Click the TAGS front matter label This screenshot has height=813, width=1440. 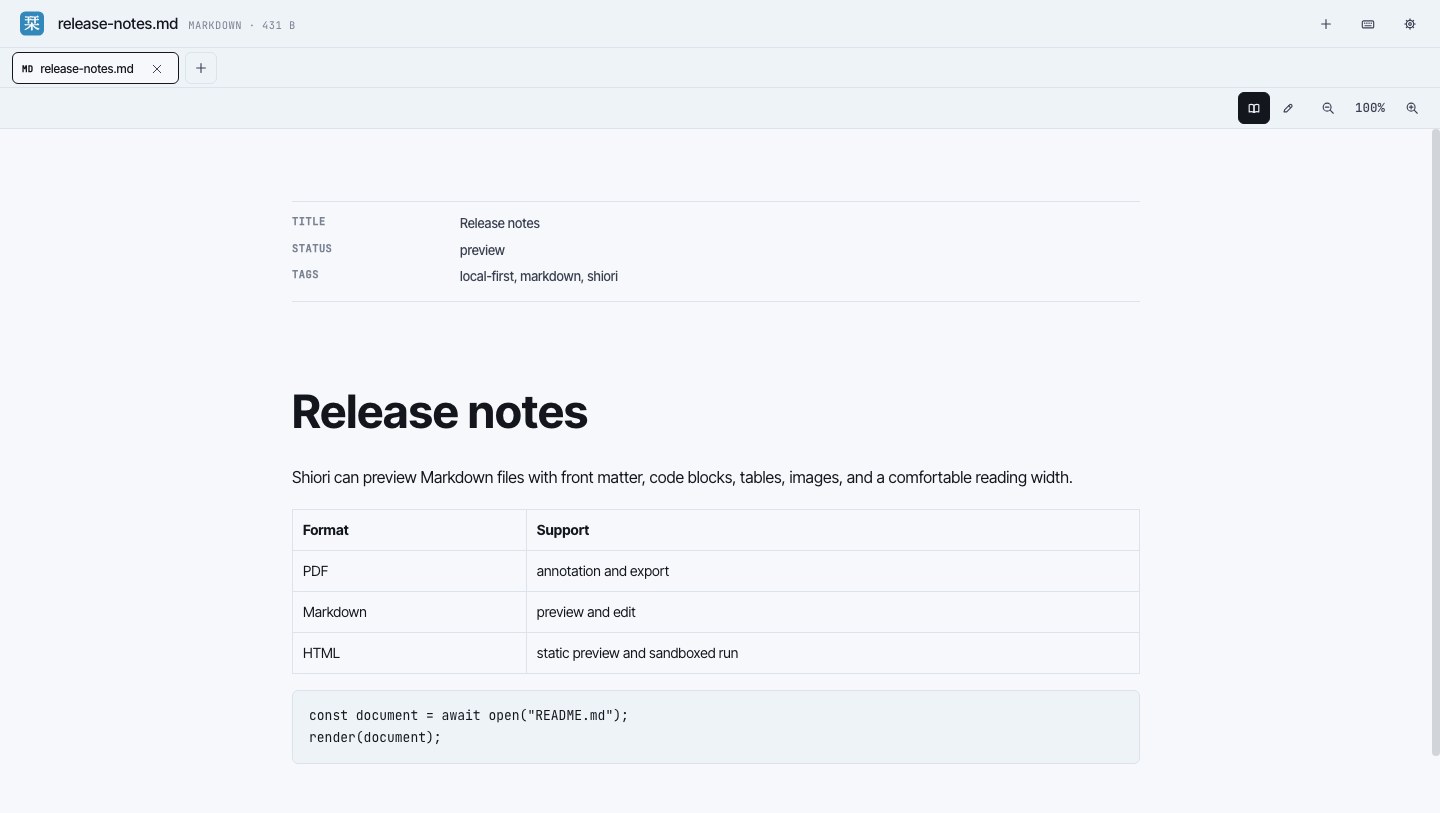pyautogui.click(x=305, y=274)
